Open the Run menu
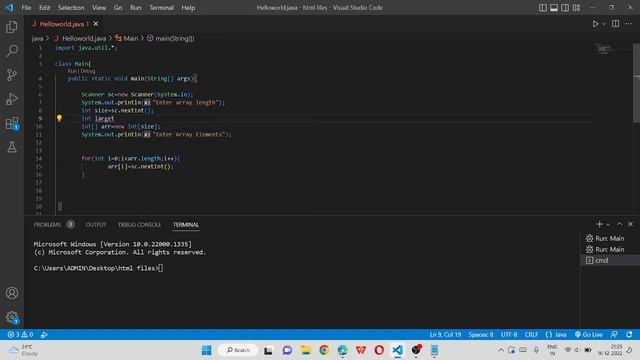Image resolution: width=640 pixels, height=360 pixels. 136,8
